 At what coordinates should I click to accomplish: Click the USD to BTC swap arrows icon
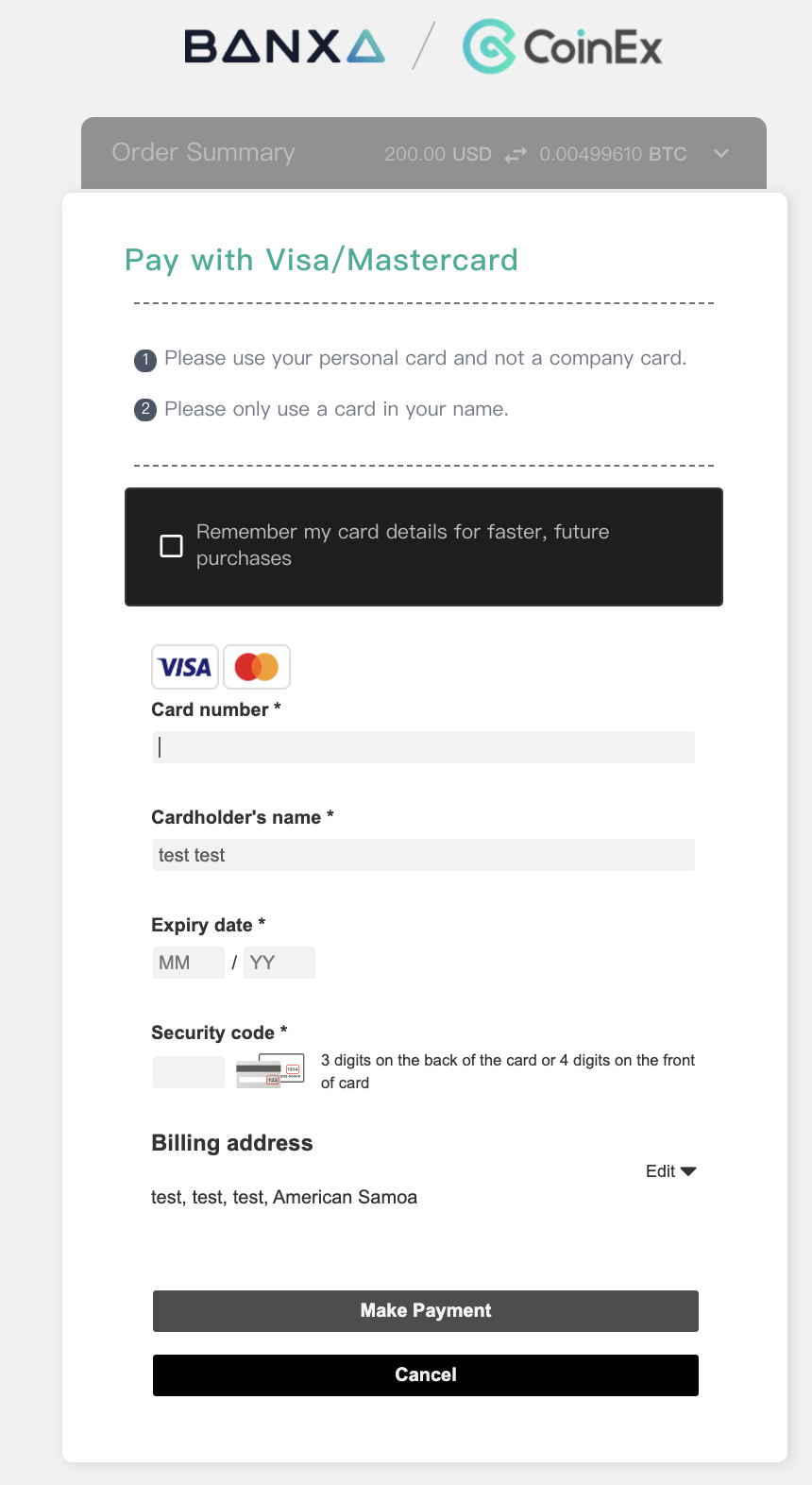pos(516,154)
